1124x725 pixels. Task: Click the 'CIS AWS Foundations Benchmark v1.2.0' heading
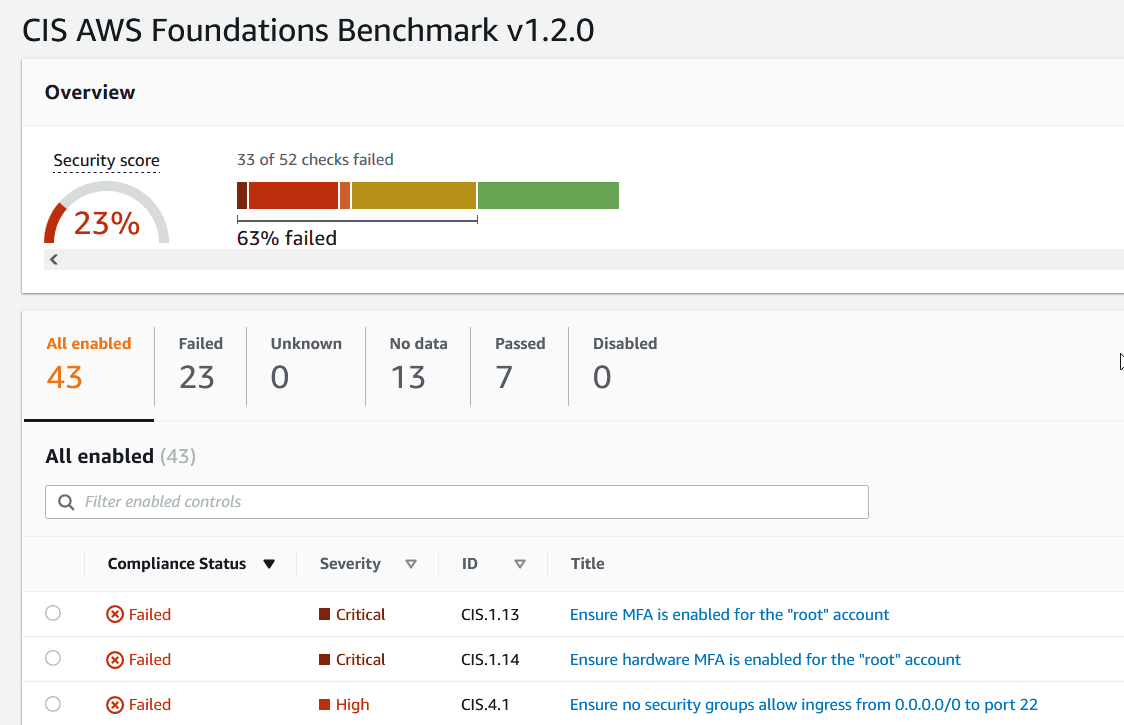pos(308,30)
